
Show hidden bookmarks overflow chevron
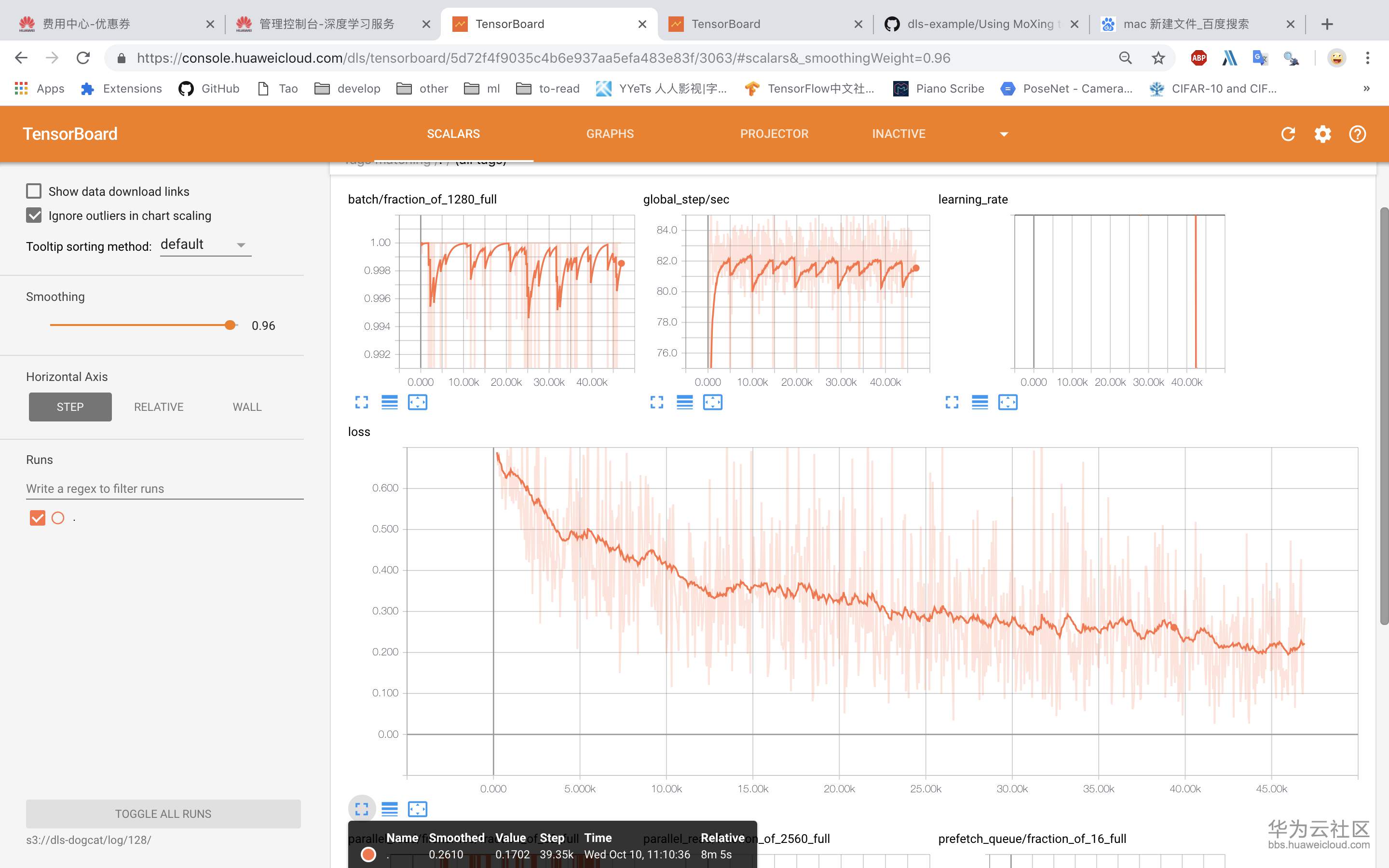coord(1366,88)
